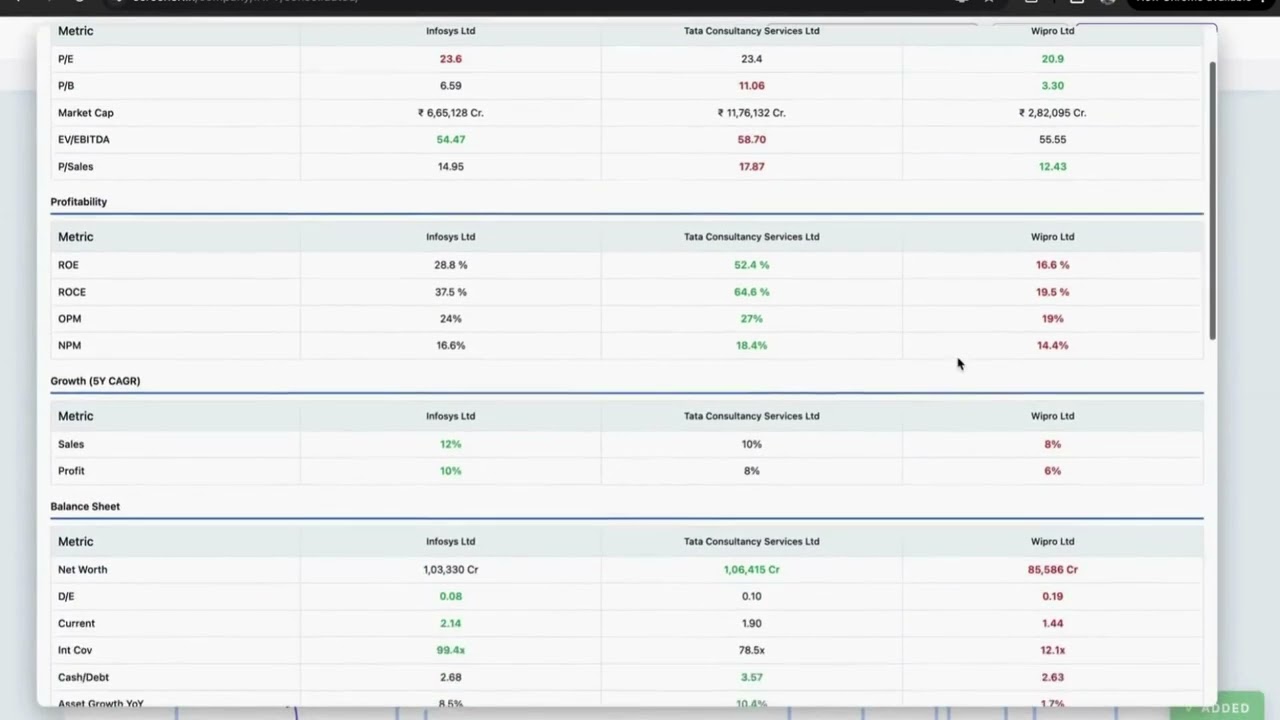Click the green ADDED button

click(1217, 707)
